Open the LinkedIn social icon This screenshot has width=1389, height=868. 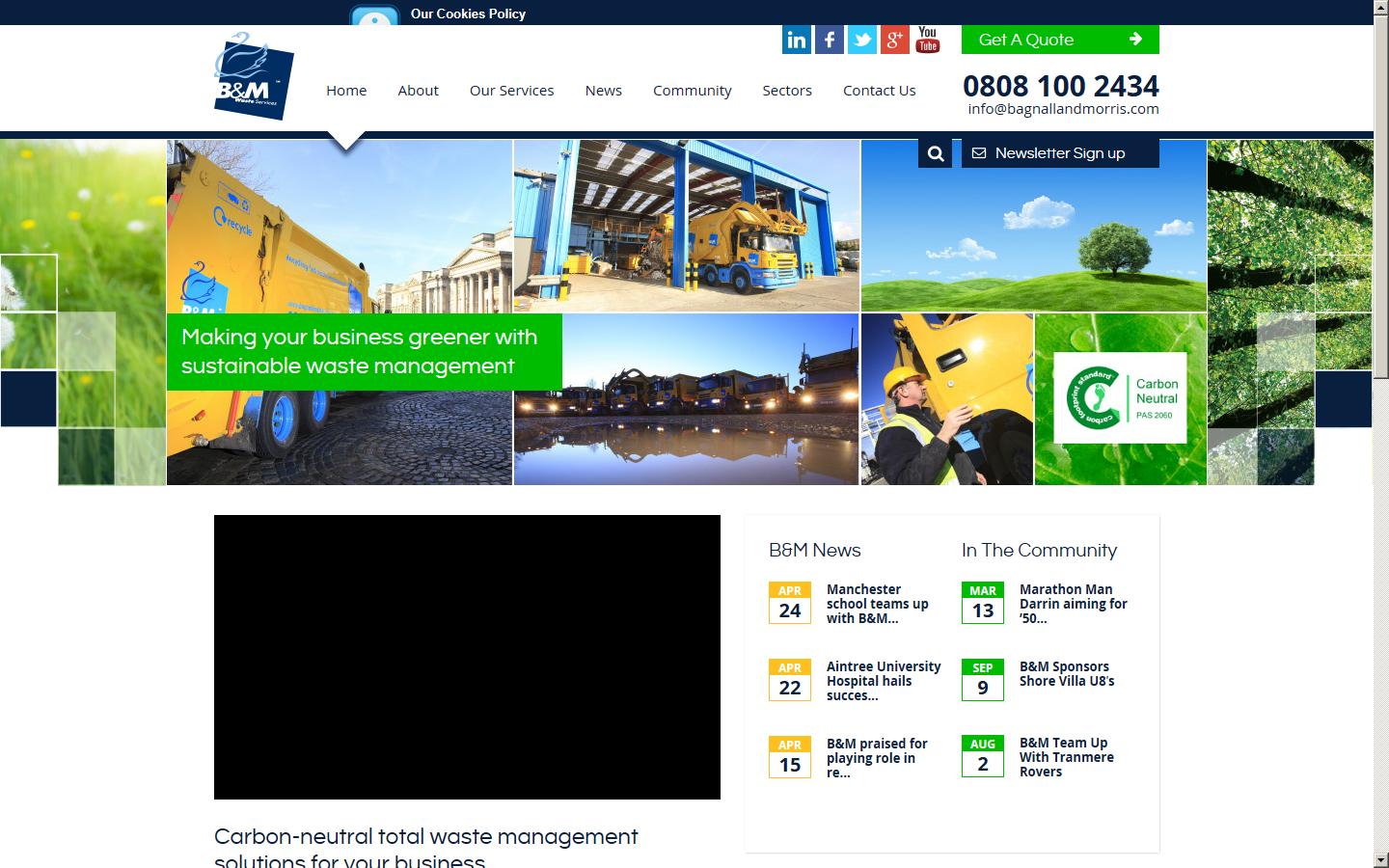click(x=796, y=40)
